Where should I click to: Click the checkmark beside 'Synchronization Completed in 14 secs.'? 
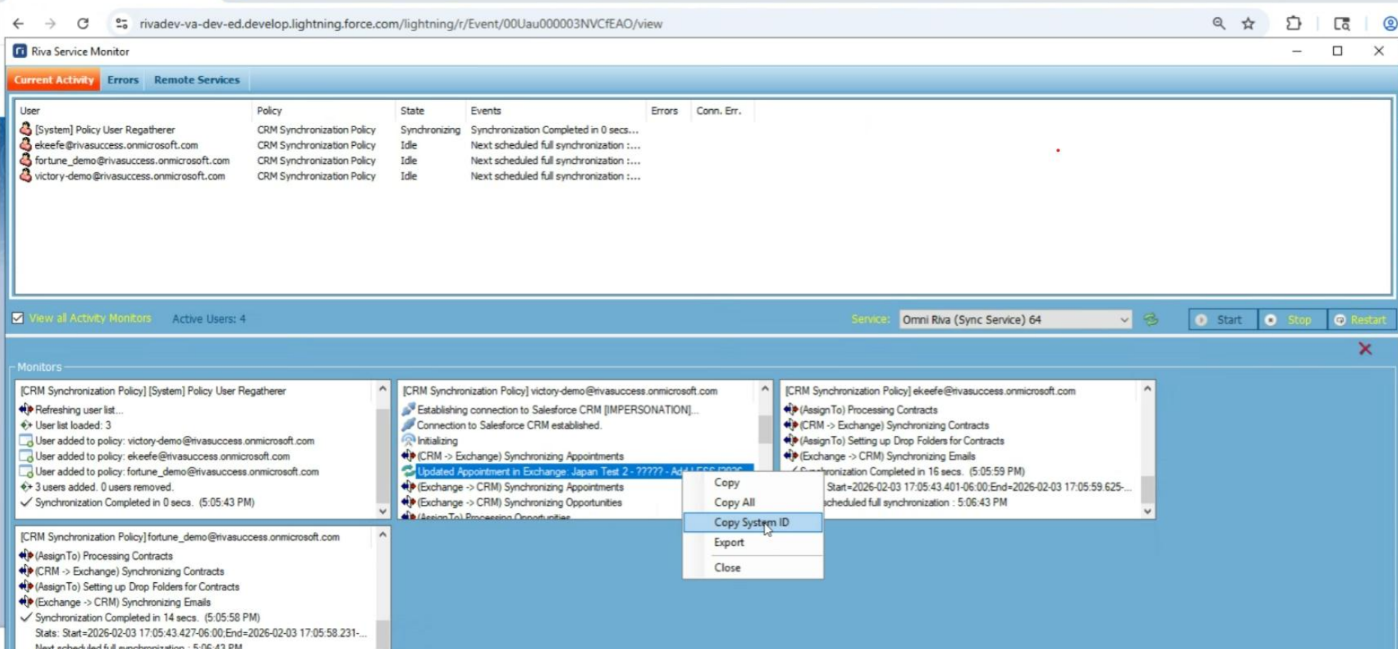[x=26, y=618]
